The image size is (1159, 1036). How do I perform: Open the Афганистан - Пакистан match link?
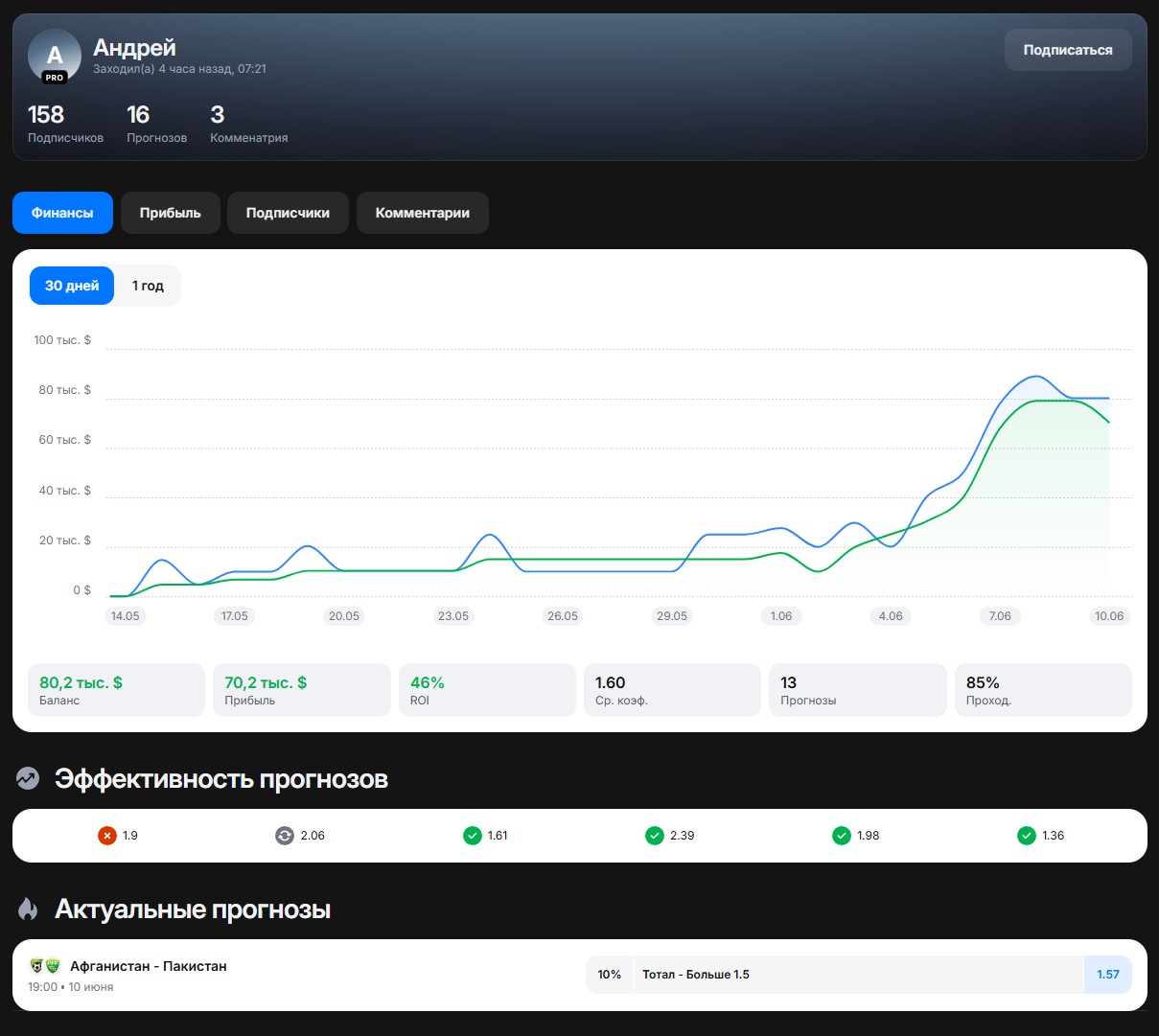(x=149, y=966)
